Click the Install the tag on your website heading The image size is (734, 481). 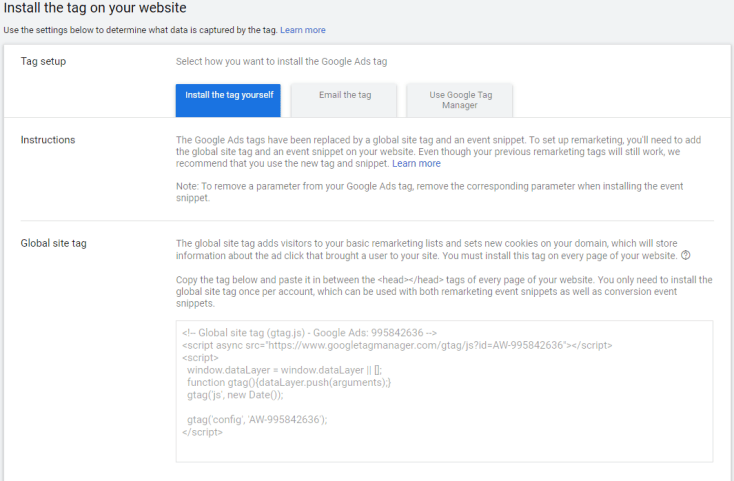95,8
